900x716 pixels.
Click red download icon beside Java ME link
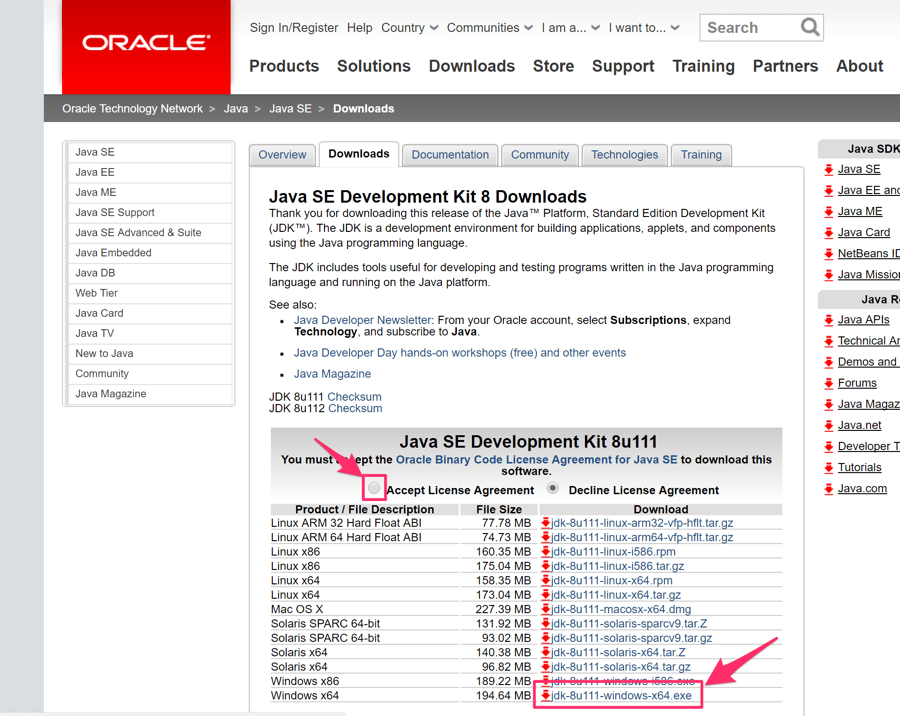(x=828, y=212)
